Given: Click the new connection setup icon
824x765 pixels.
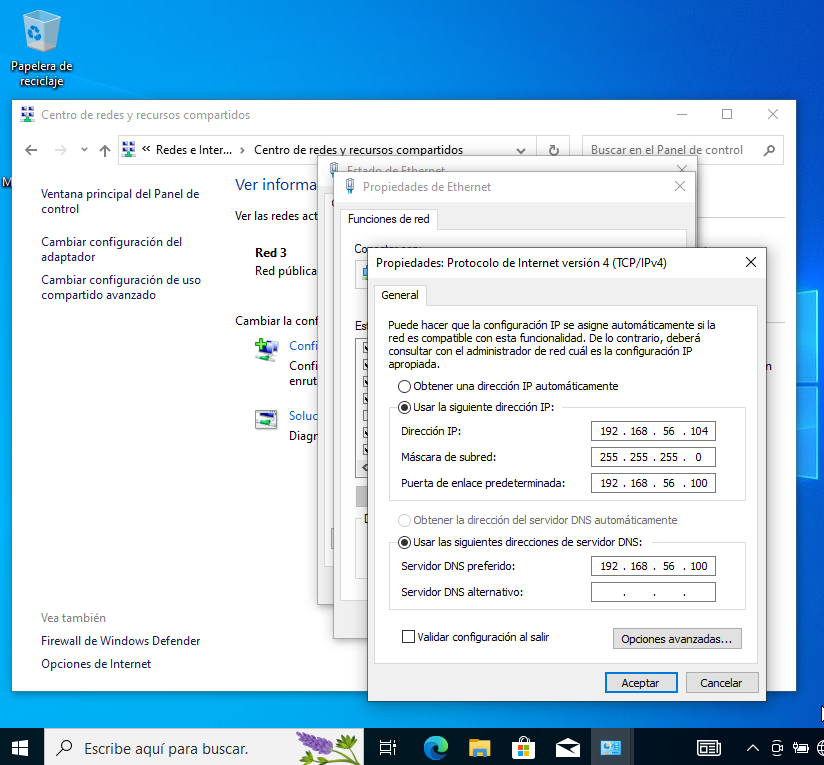Looking at the screenshot, I should point(266,350).
